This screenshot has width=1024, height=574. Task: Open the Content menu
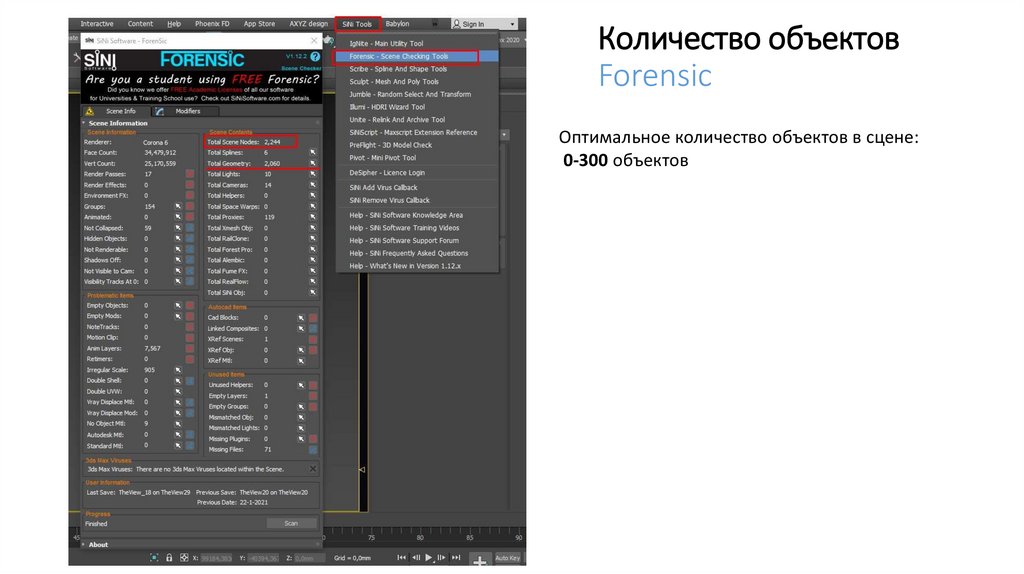point(140,24)
